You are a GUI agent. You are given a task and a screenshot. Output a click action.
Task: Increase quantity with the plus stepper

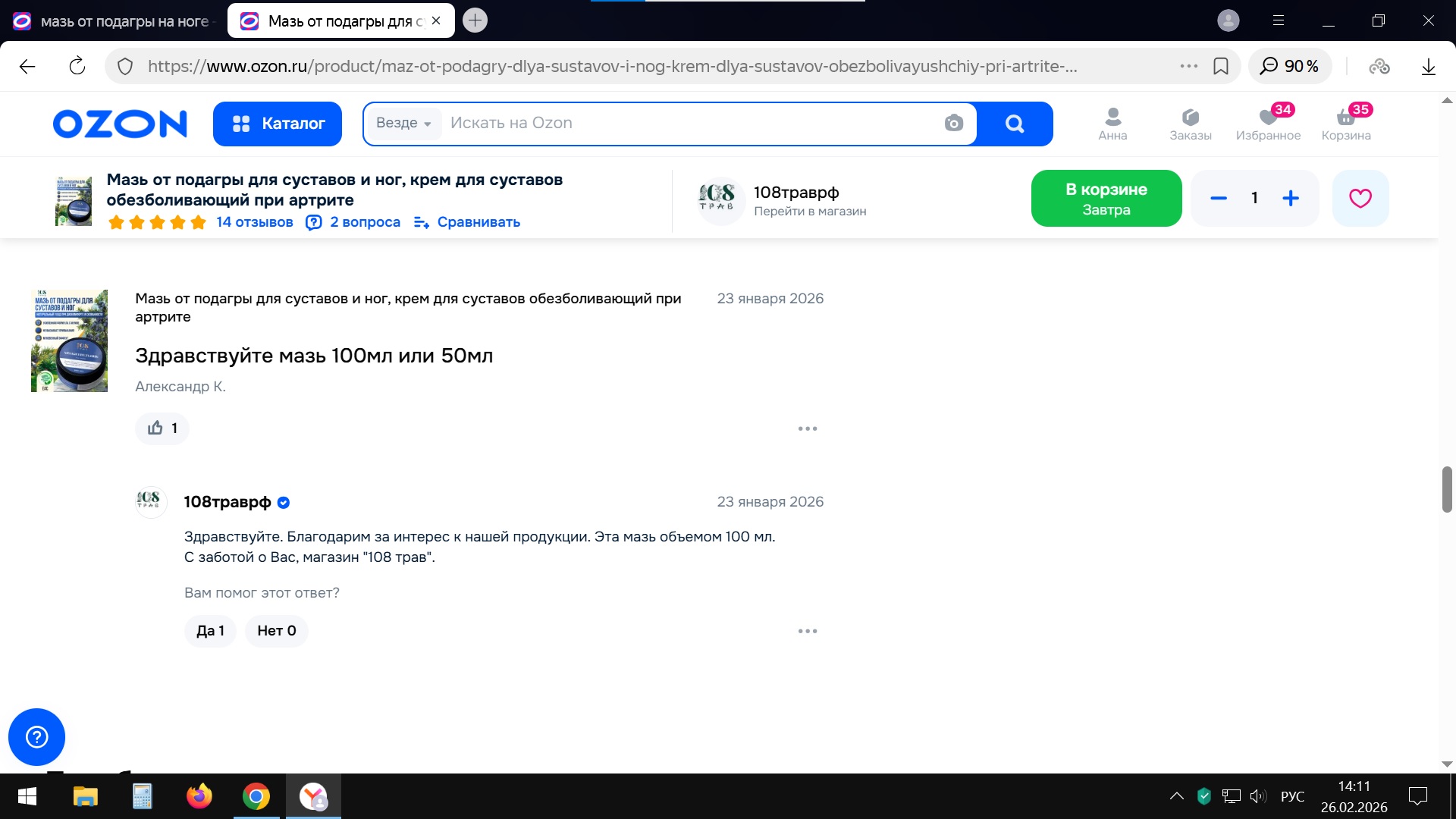[x=1290, y=199]
